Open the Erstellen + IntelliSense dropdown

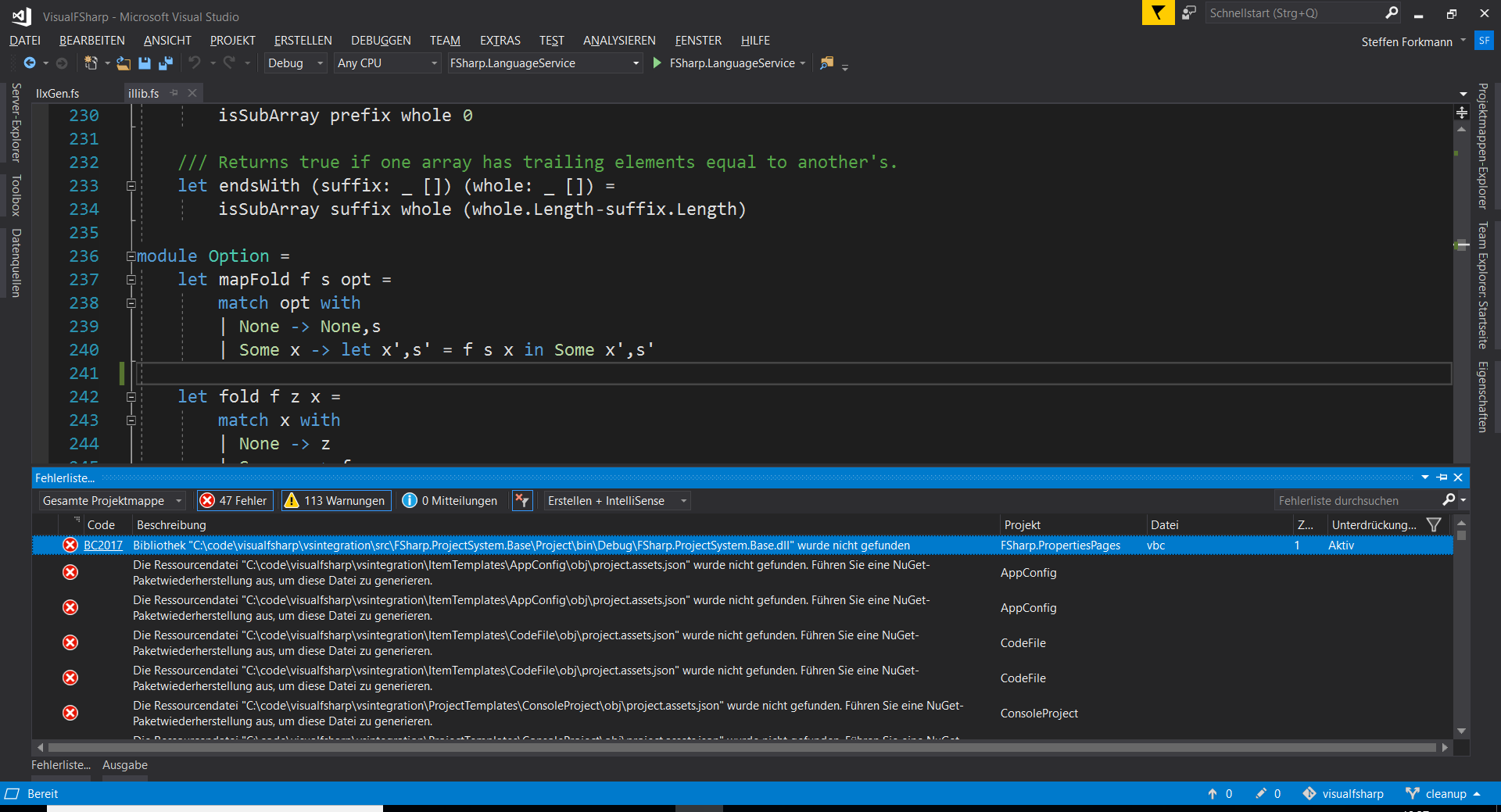(682, 500)
